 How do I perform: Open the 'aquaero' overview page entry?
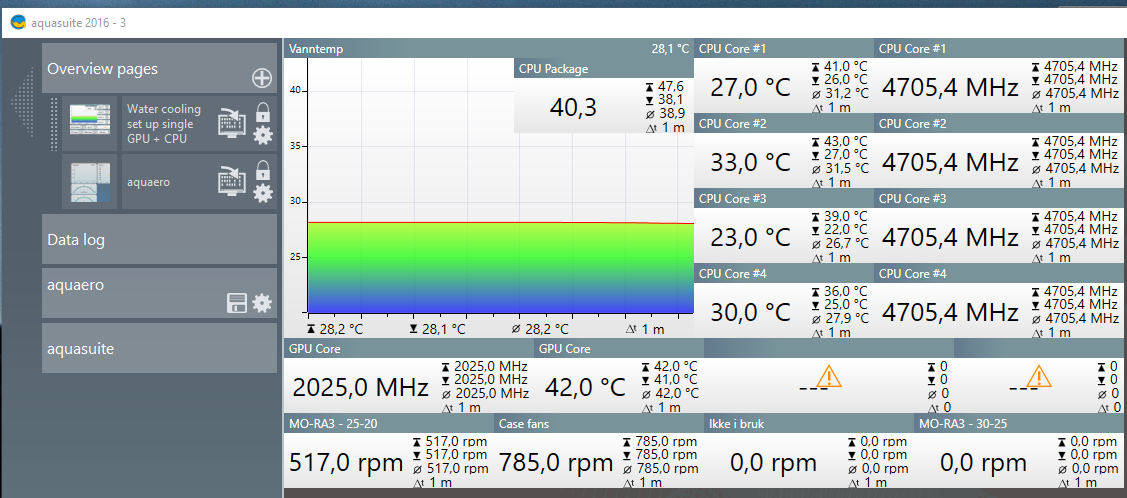pos(149,182)
